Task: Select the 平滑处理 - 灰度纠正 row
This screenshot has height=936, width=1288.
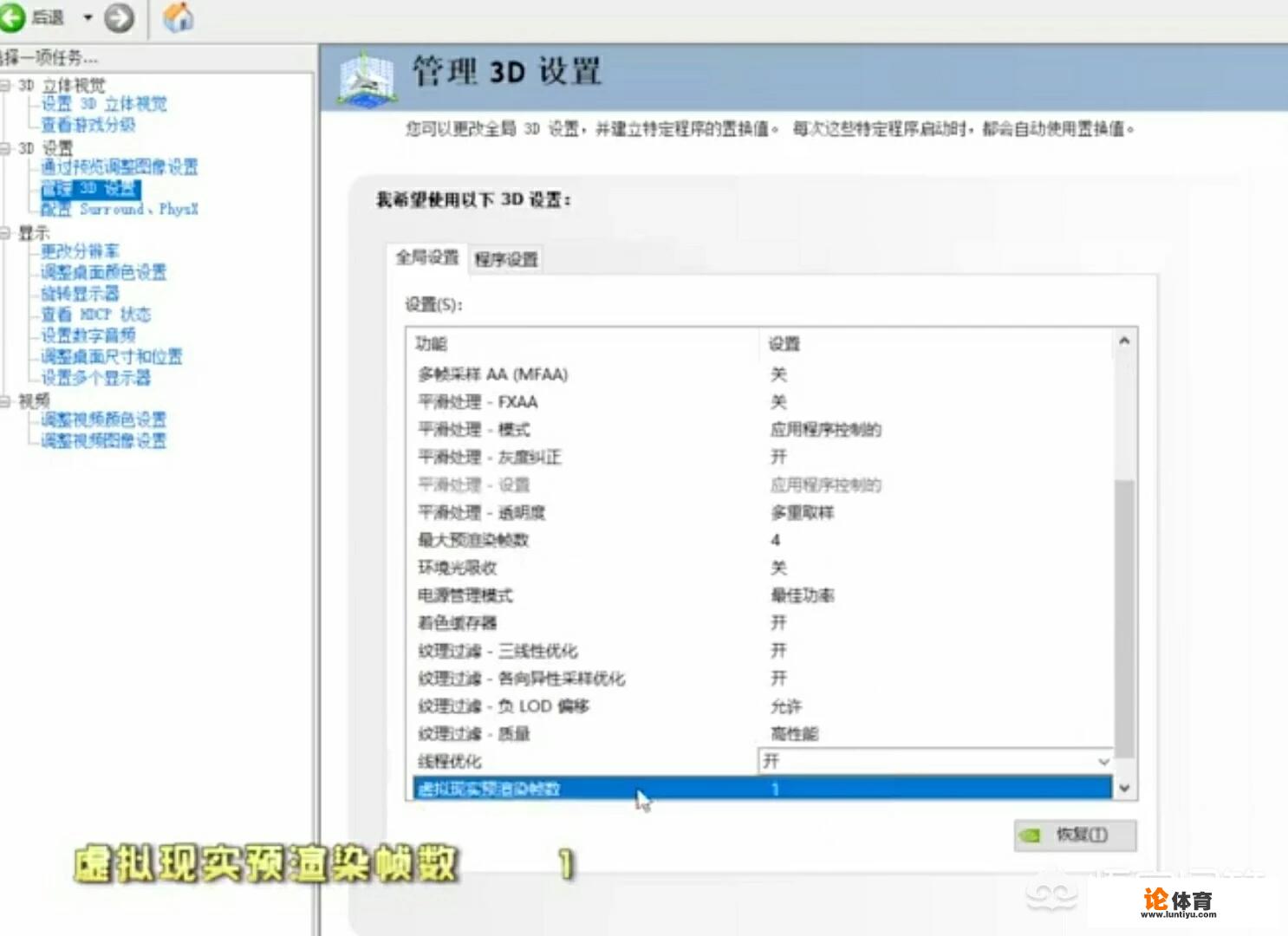Action: [763, 457]
